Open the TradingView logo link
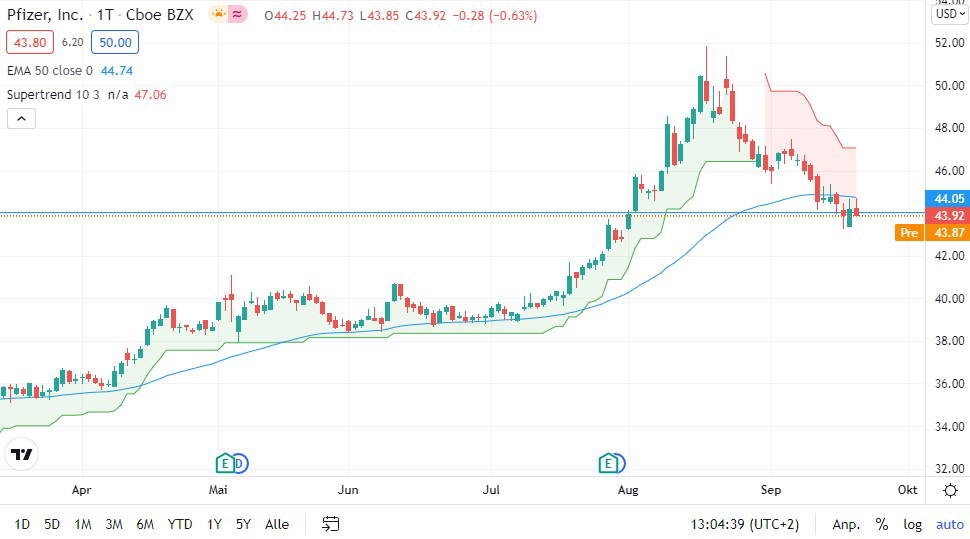This screenshot has width=970, height=539. tap(22, 455)
